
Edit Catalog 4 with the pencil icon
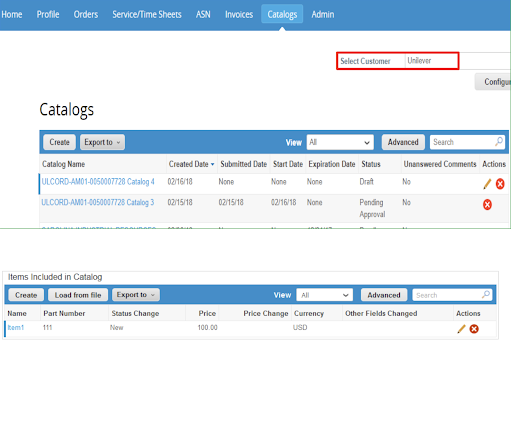click(487, 184)
